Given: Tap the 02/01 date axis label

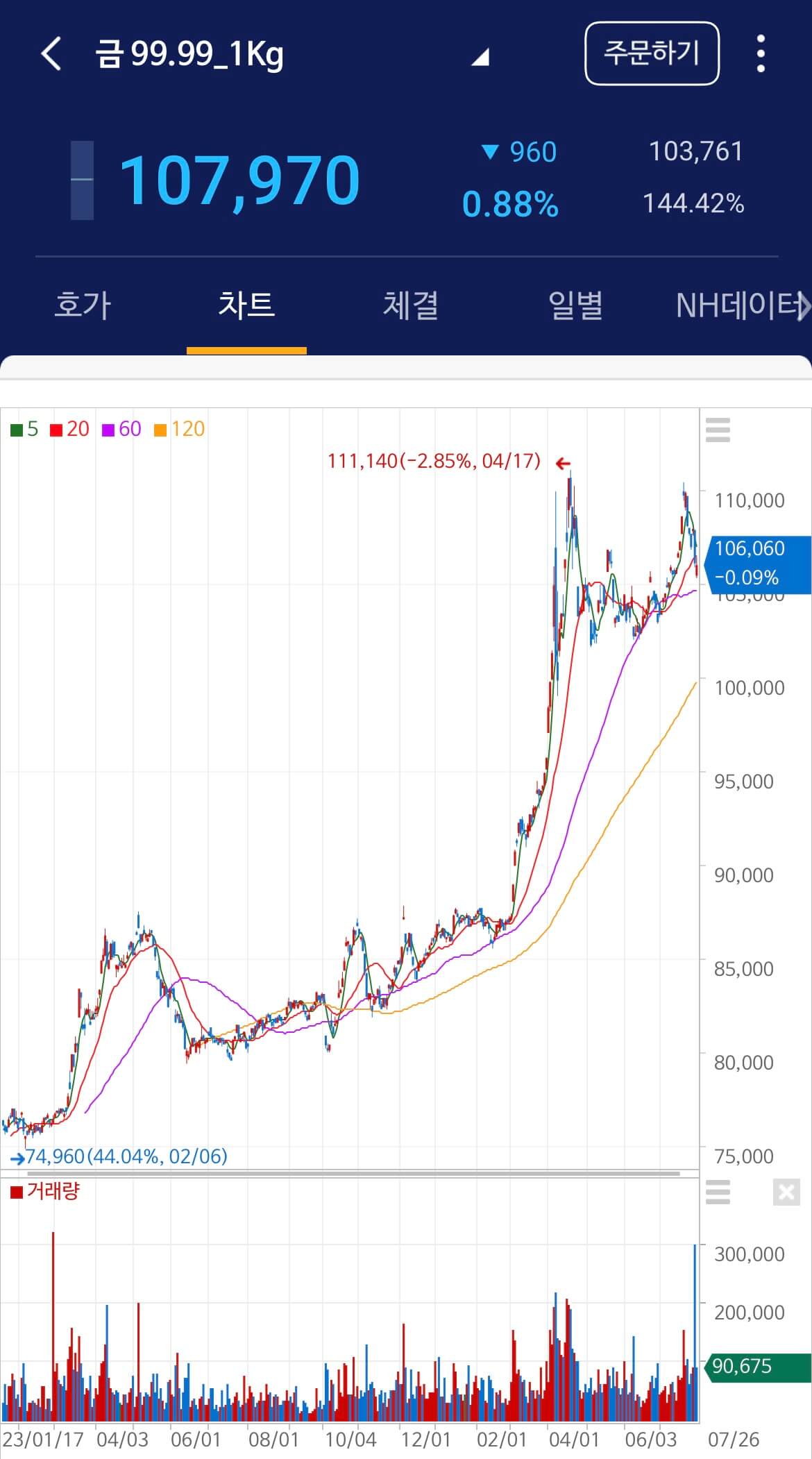Looking at the screenshot, I should click(x=502, y=1439).
